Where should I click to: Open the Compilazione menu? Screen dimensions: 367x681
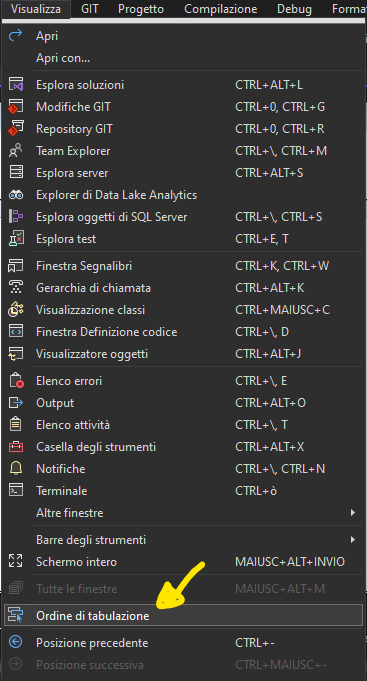click(221, 9)
